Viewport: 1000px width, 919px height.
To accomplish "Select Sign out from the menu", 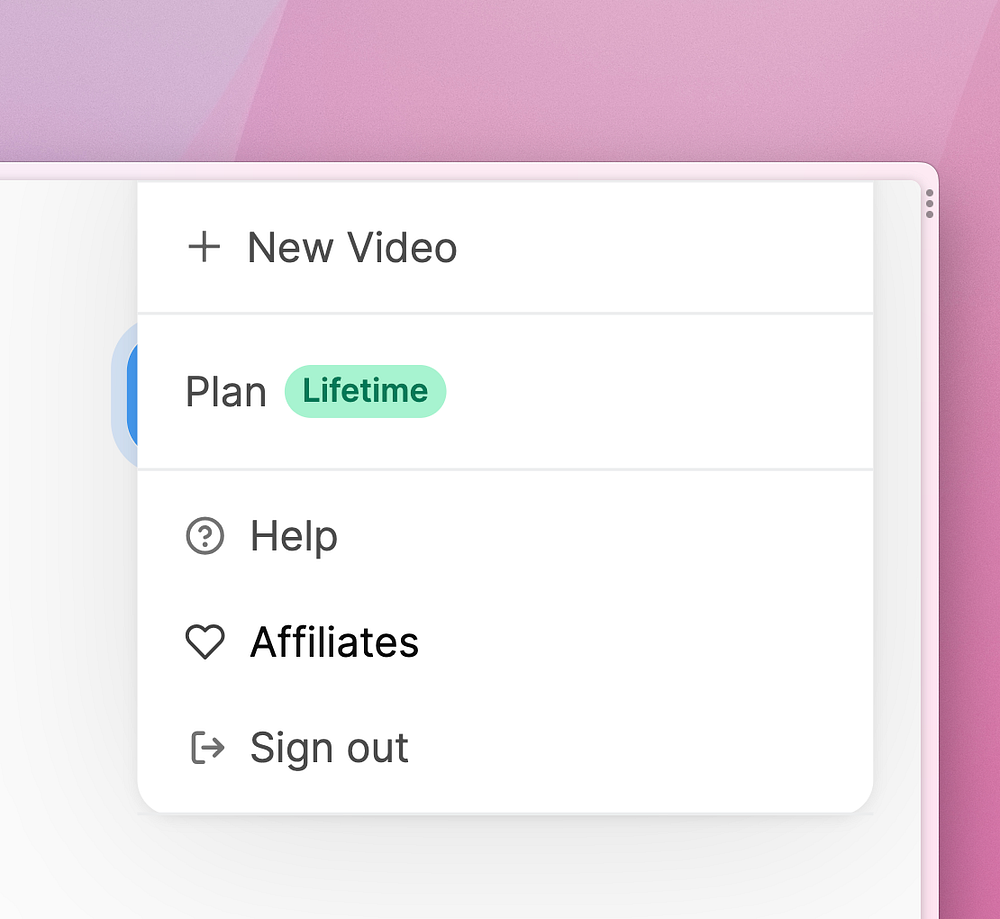I will [x=505, y=747].
